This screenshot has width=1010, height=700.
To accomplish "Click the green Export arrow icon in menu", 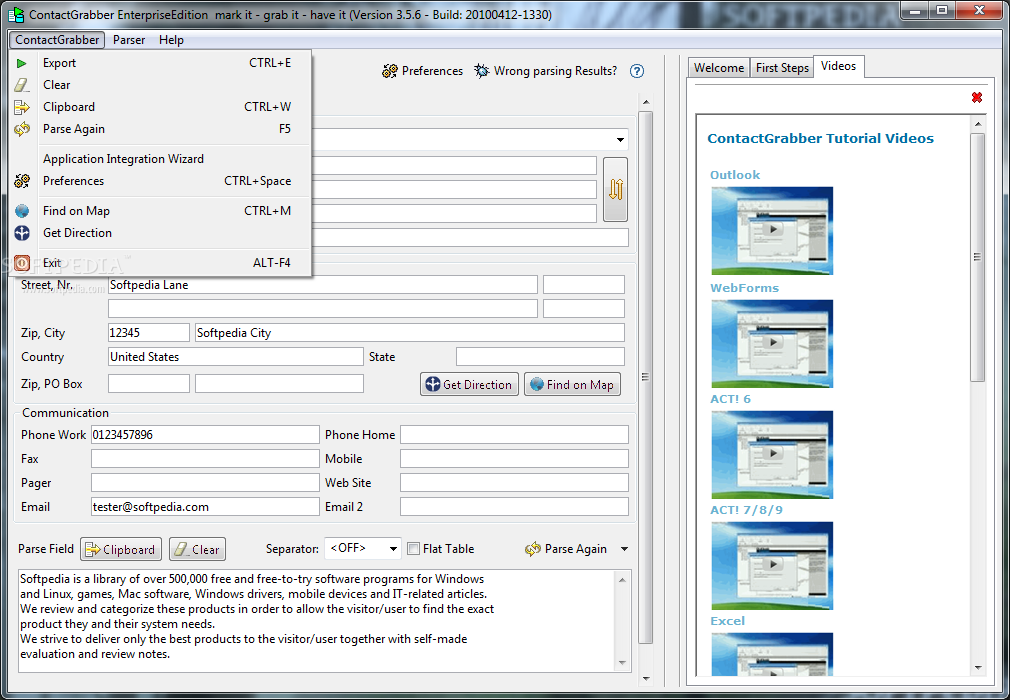I will (x=21, y=63).
